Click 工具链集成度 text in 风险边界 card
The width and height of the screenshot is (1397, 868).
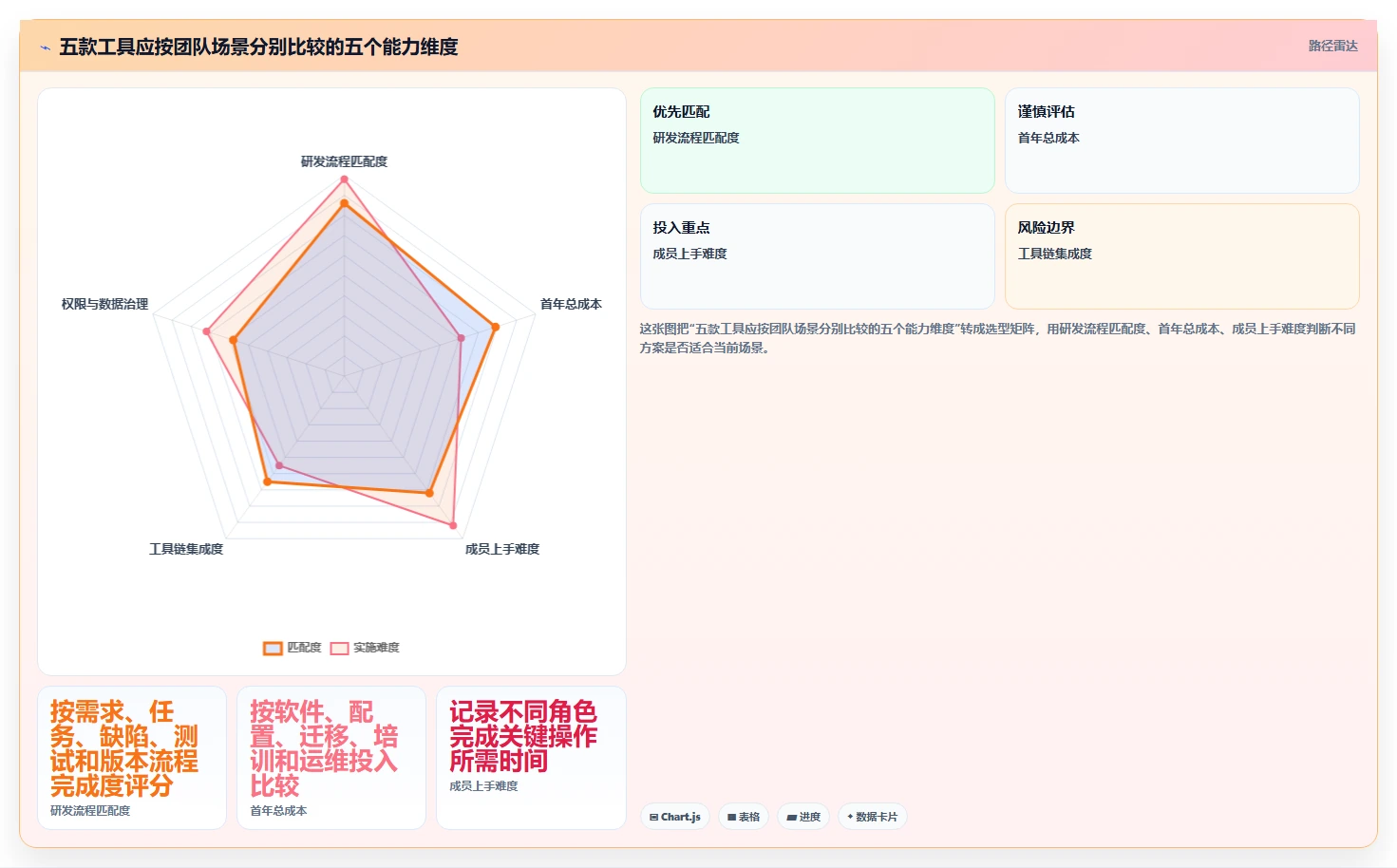tap(1054, 254)
